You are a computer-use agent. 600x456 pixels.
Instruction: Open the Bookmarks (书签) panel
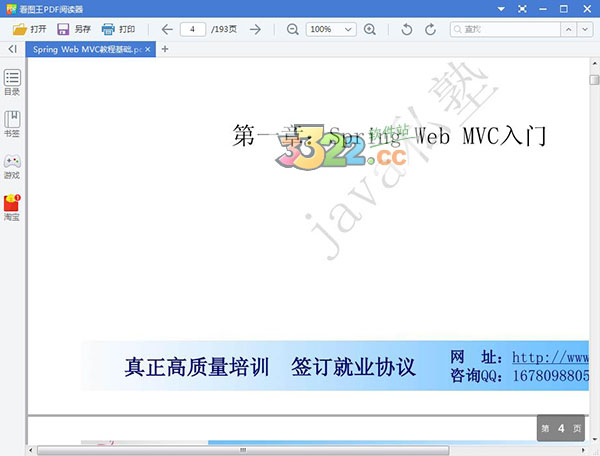[x=12, y=123]
